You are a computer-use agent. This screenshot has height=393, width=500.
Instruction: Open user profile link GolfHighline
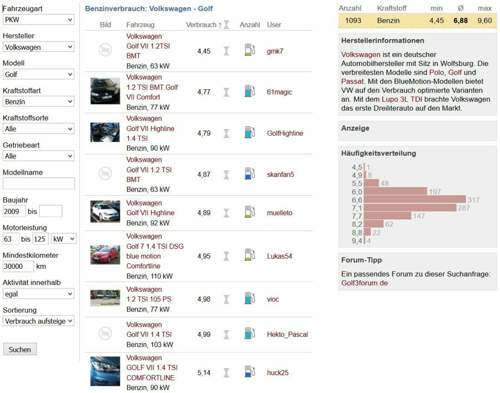285,133
